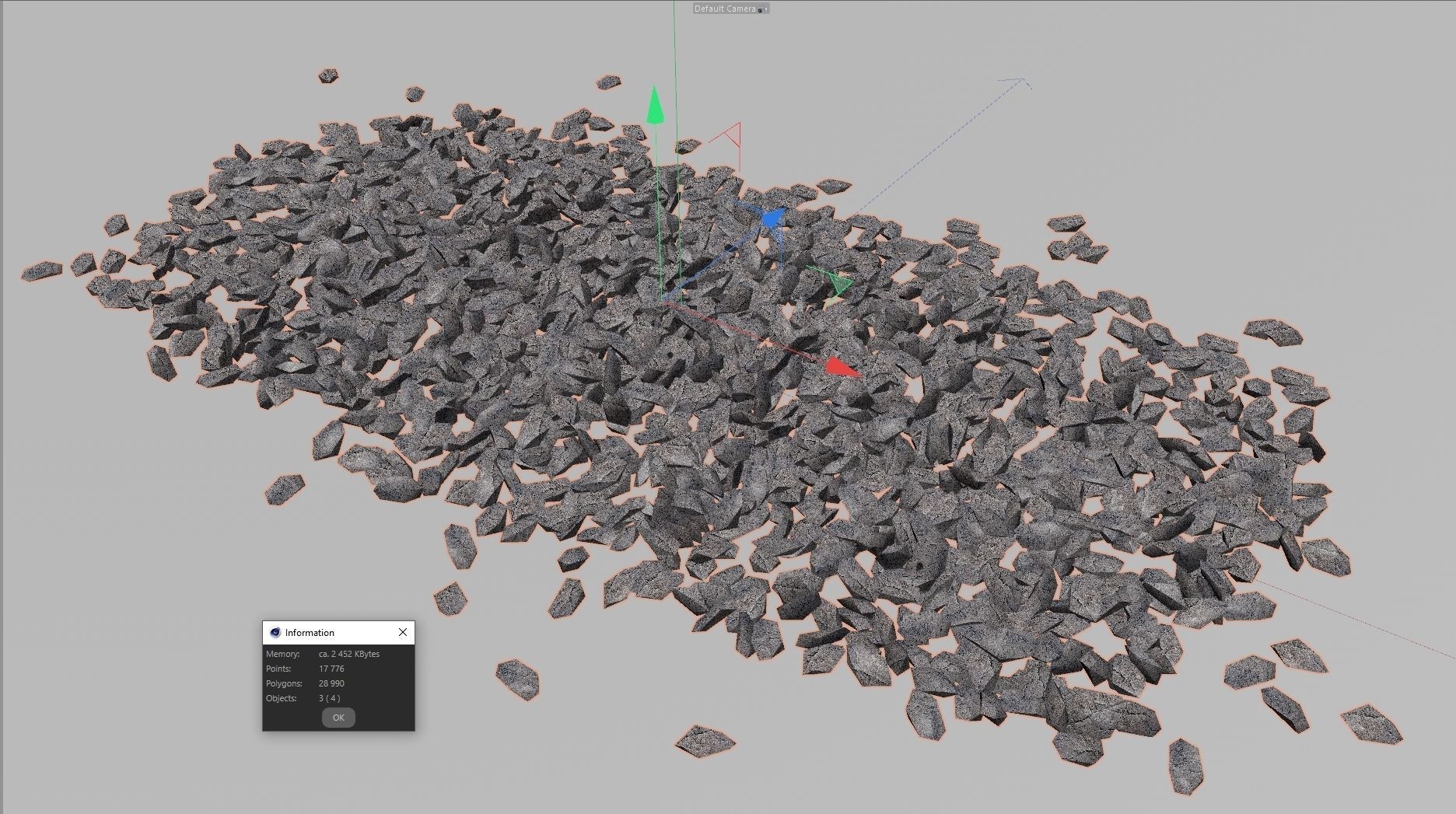Viewport: 1456px width, 814px height.
Task: Click the camera icon beside Default Camera label
Action: click(760, 9)
